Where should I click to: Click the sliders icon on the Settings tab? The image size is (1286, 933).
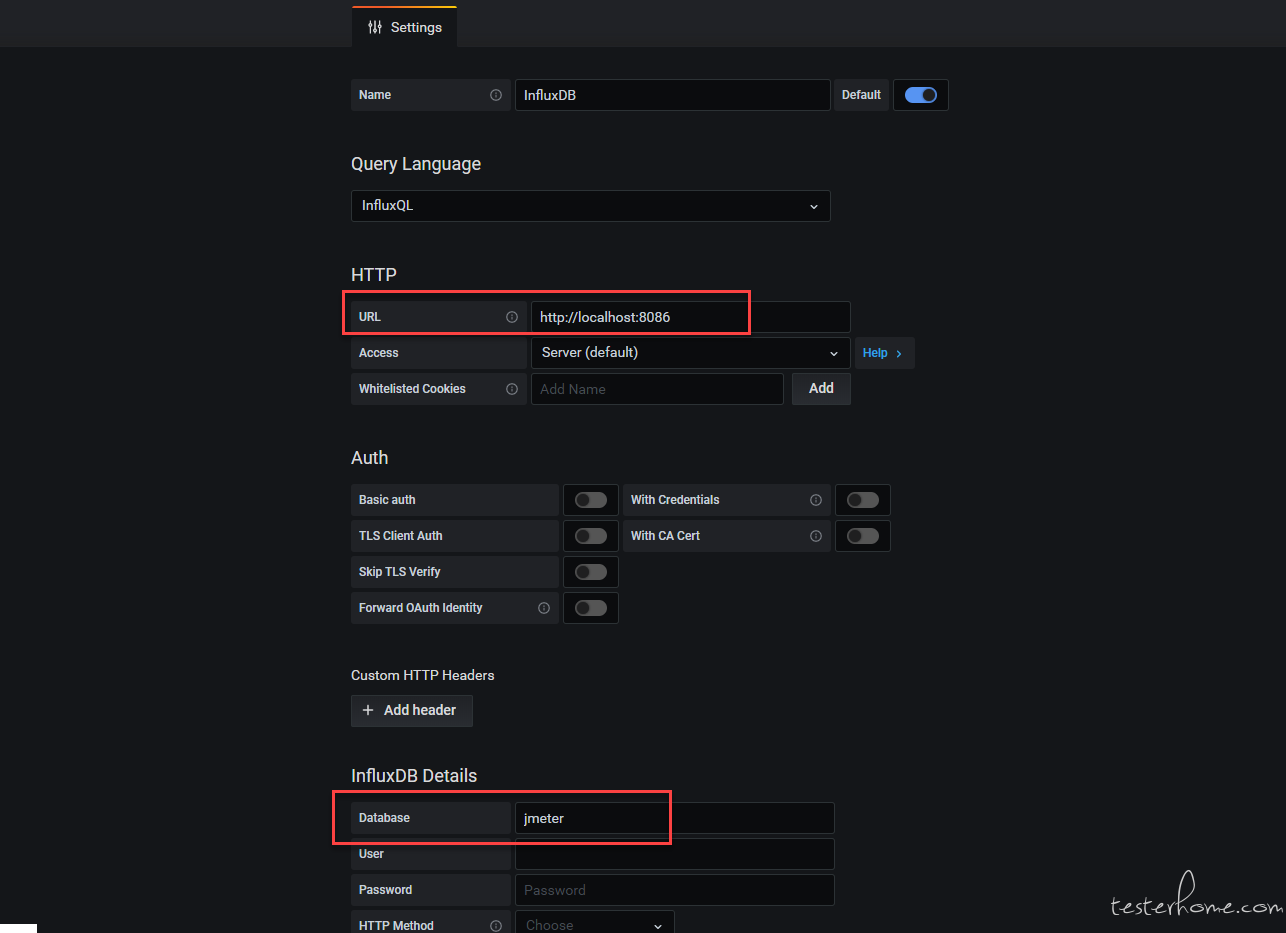(375, 27)
